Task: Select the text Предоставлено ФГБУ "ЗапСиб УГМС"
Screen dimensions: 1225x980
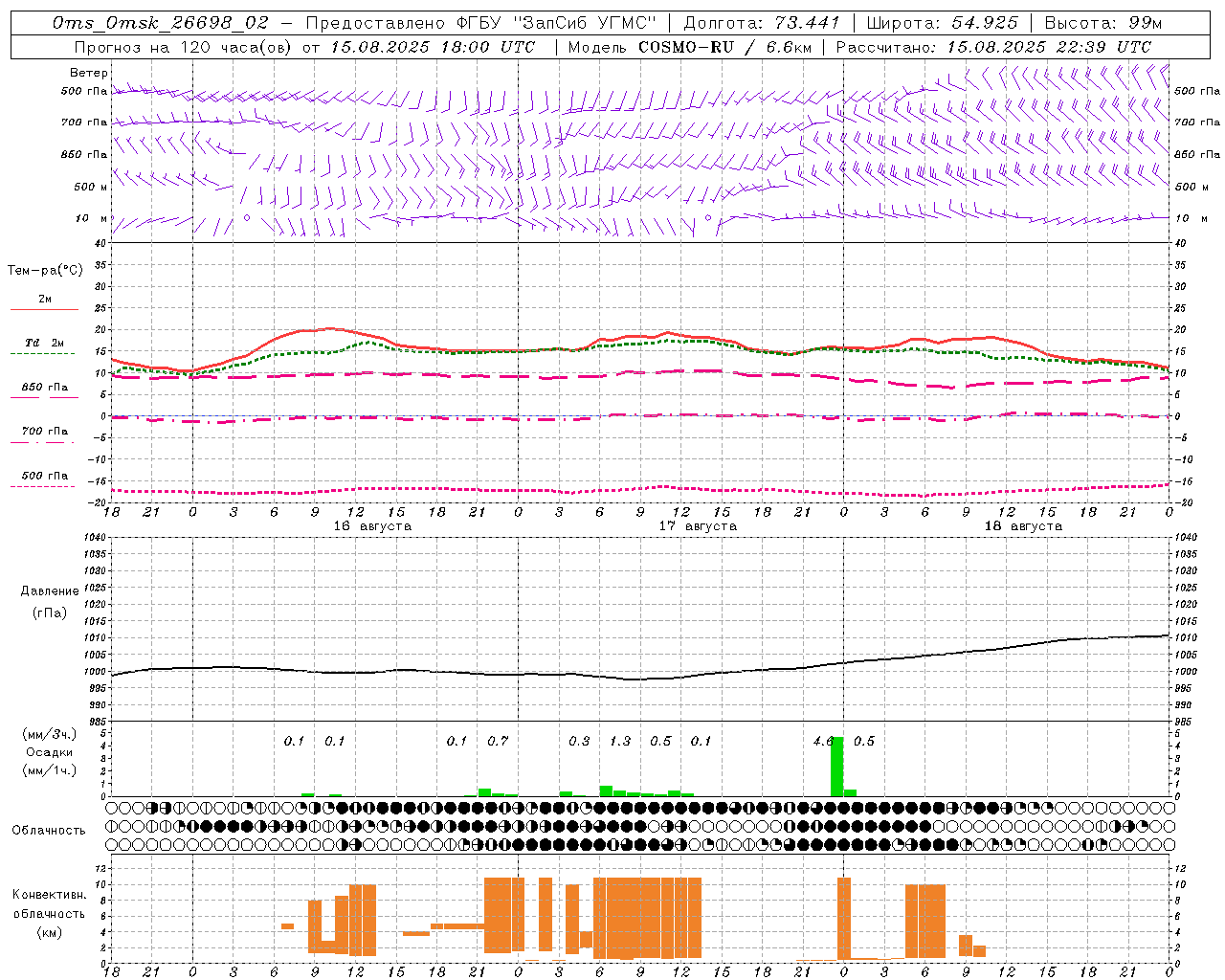Action: [481, 22]
